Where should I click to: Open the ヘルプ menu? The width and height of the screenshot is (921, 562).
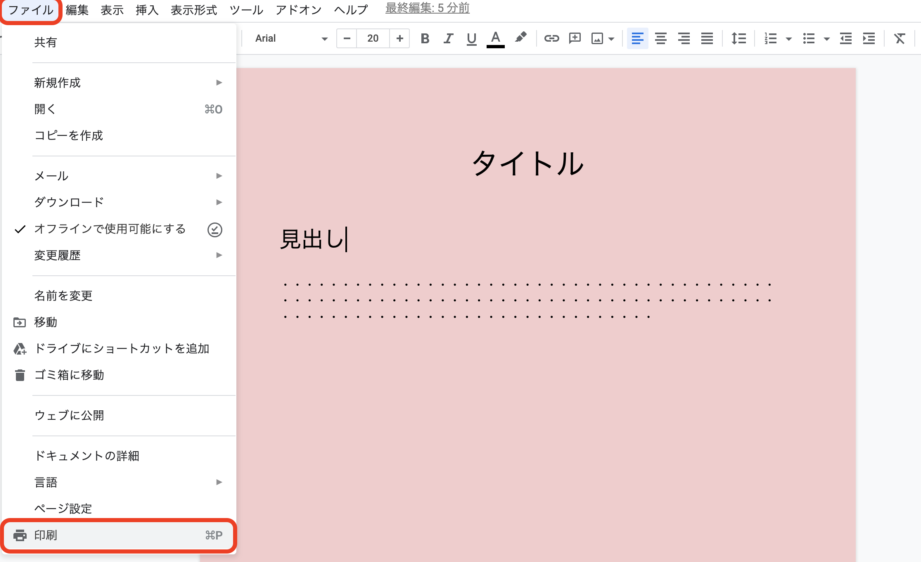(351, 11)
